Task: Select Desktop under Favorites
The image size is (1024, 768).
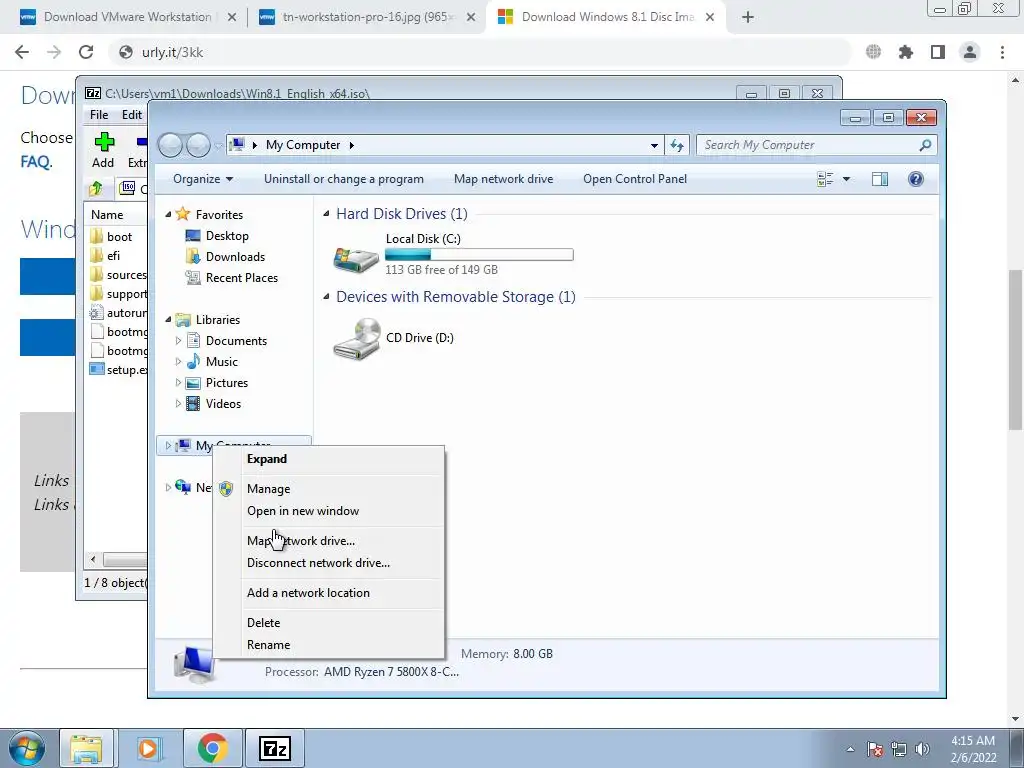Action: [227, 236]
